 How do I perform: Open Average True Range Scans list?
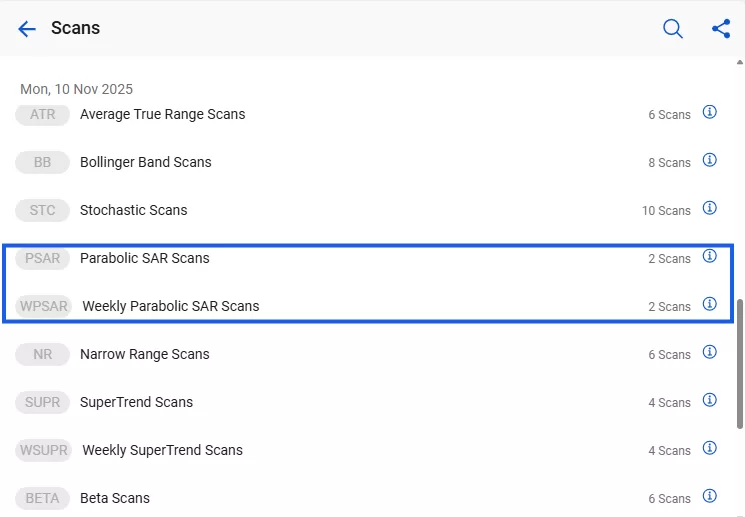pos(162,114)
